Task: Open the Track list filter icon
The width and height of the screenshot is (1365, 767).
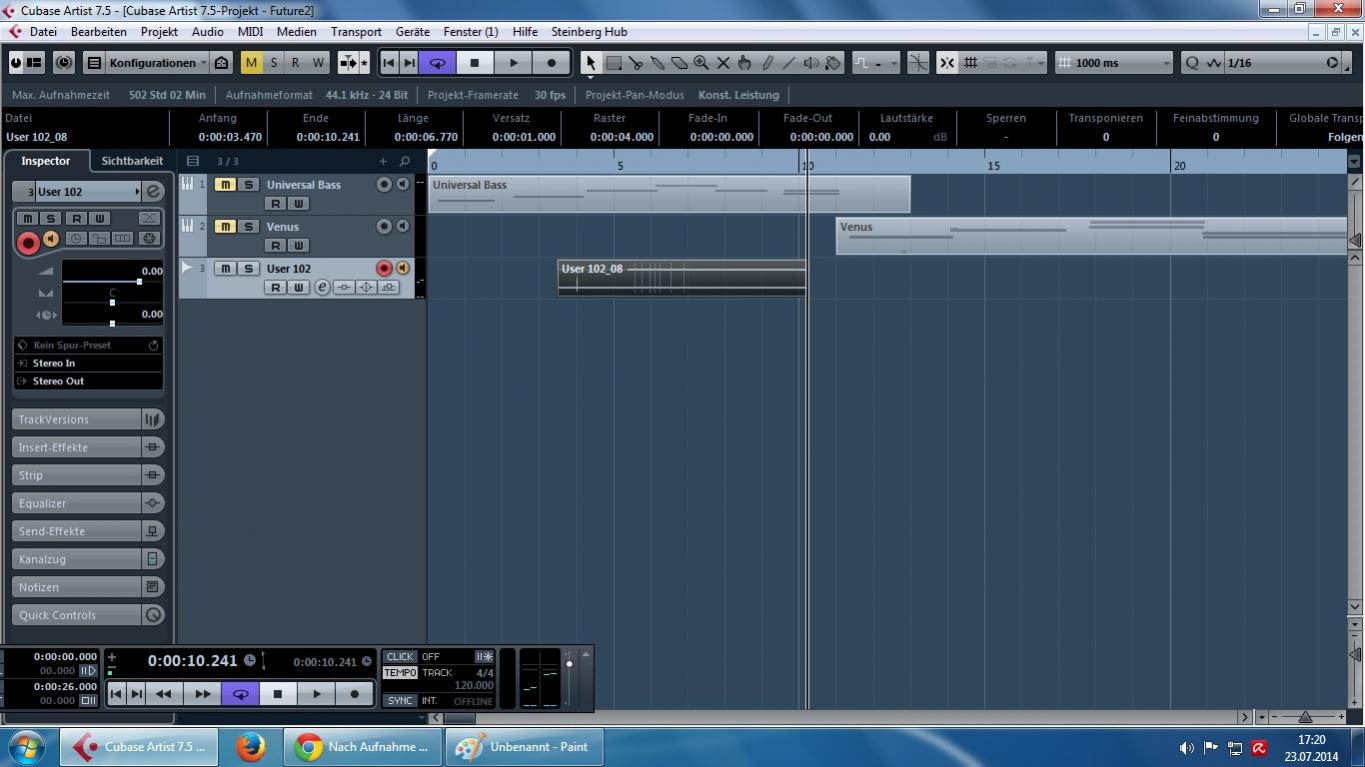Action: coord(193,161)
